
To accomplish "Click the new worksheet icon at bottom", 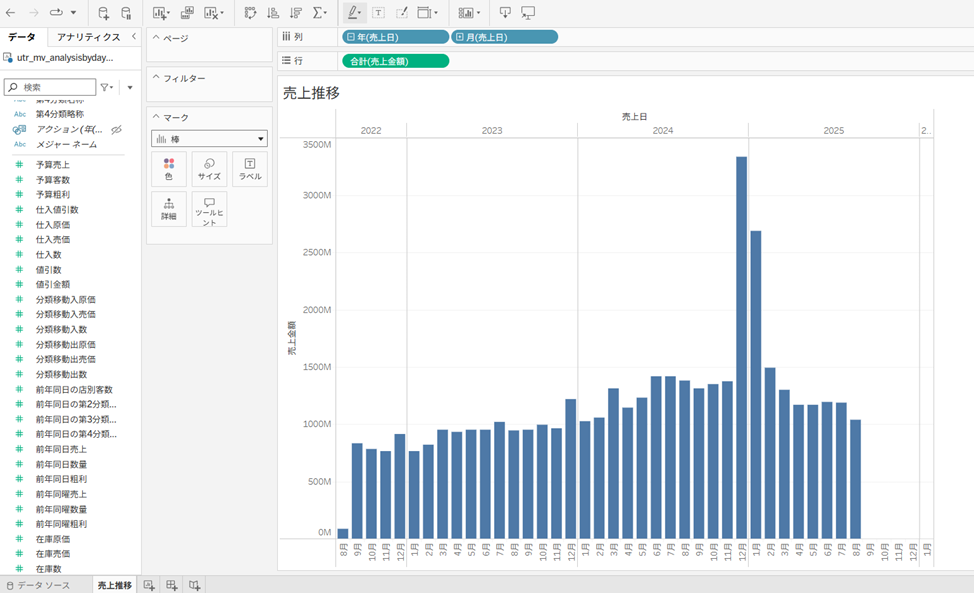I will point(149,585).
